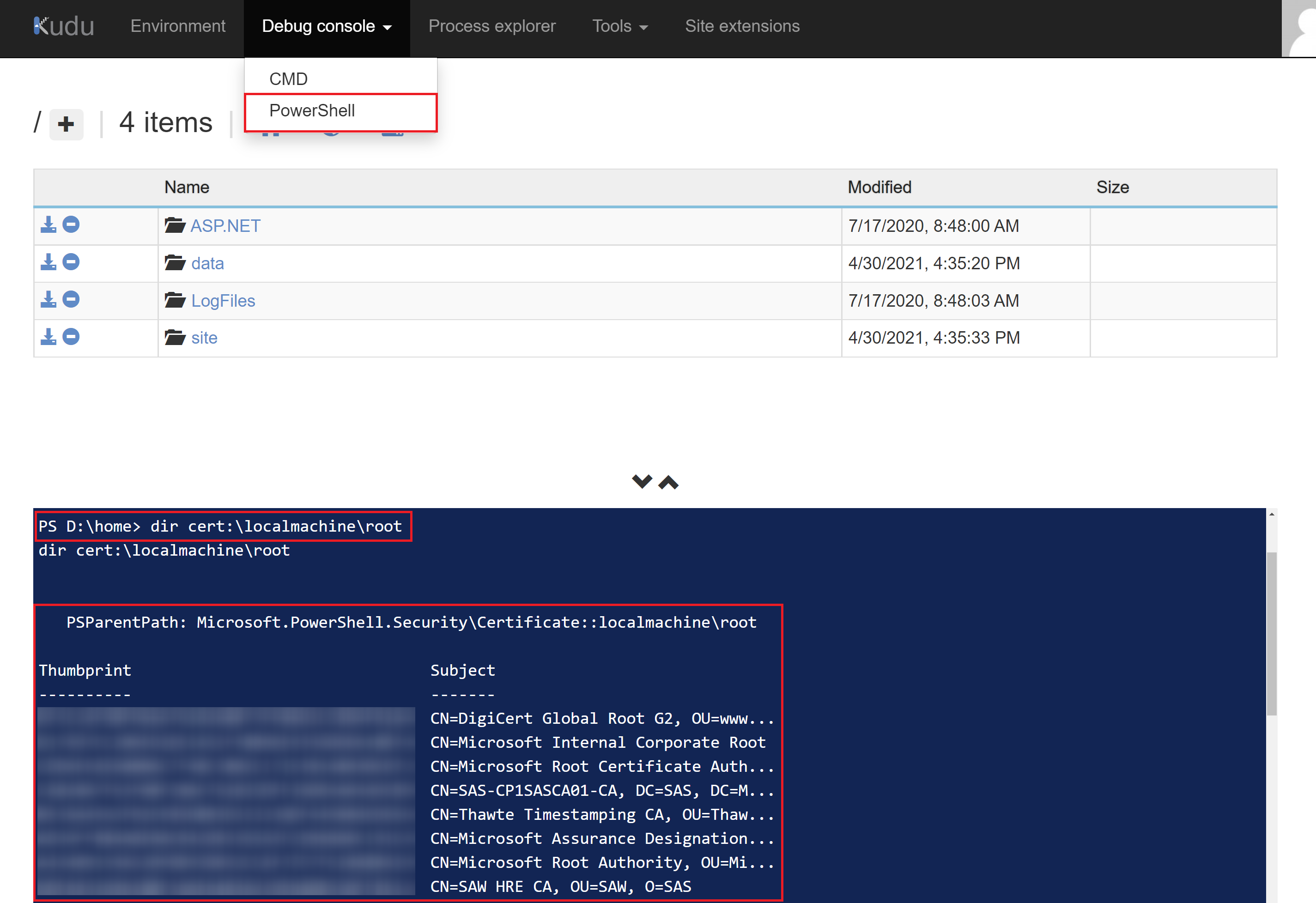Download the ASP.NET folder using its download icon
Screen dimensions: 1316x903
point(48,224)
